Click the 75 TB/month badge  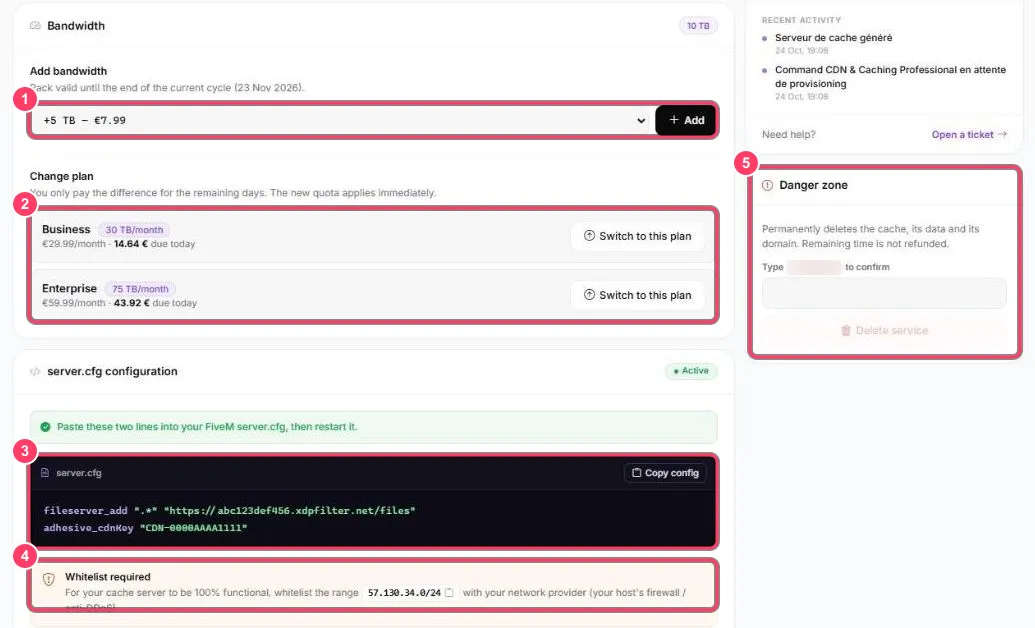[140, 289]
